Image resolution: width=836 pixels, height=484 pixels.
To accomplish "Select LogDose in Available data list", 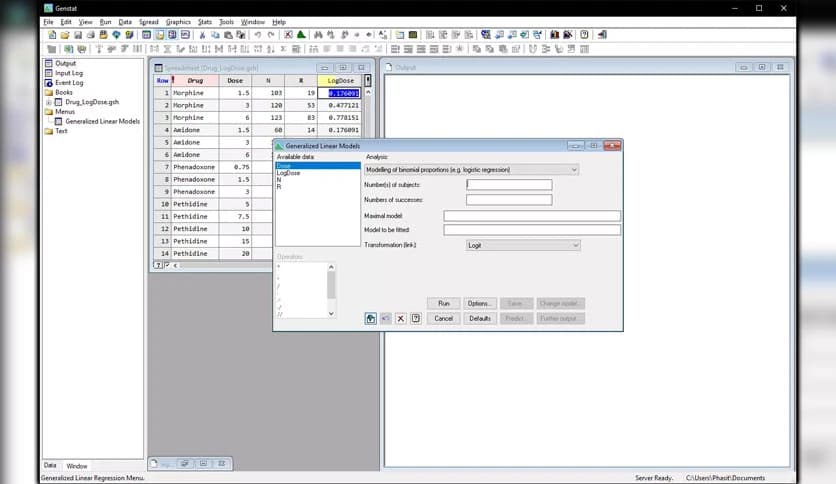I will (288, 173).
